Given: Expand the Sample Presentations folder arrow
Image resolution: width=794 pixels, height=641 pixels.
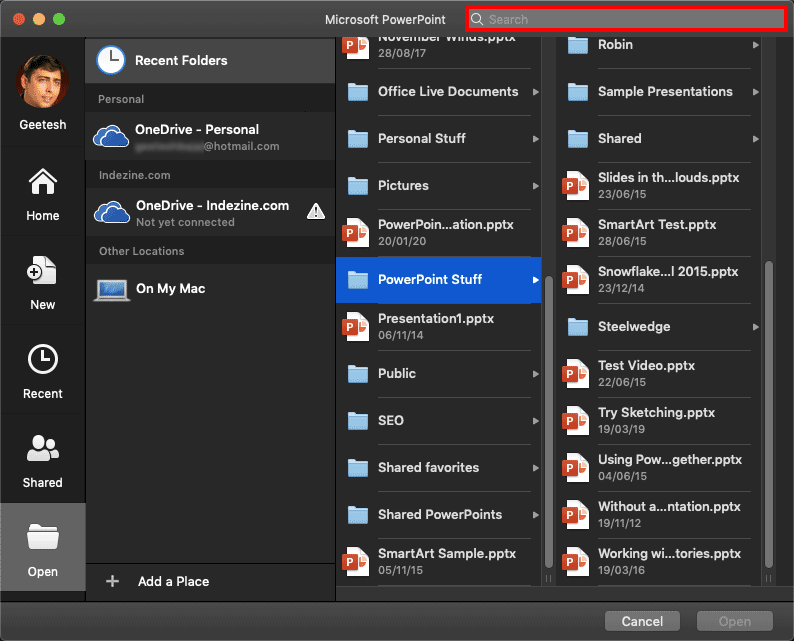Looking at the screenshot, I should (x=756, y=92).
